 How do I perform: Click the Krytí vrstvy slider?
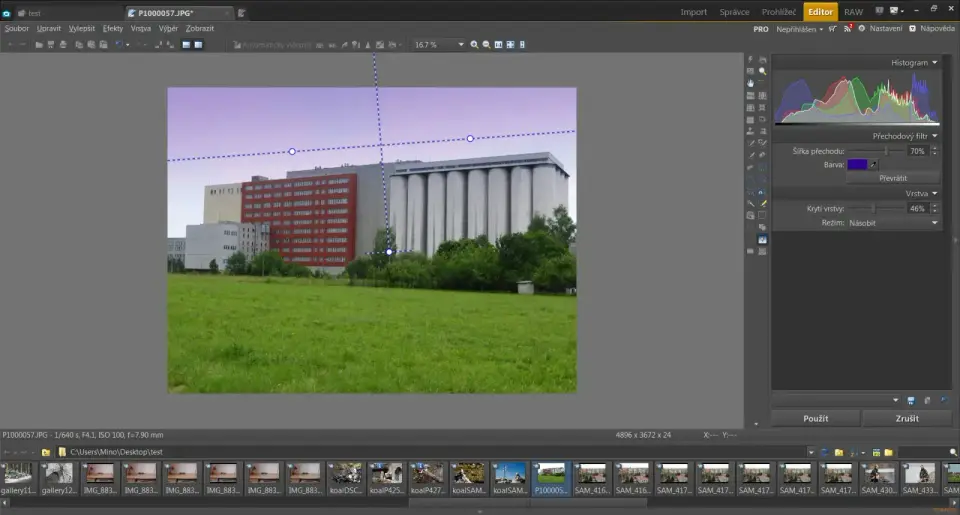pyautogui.click(x=873, y=208)
